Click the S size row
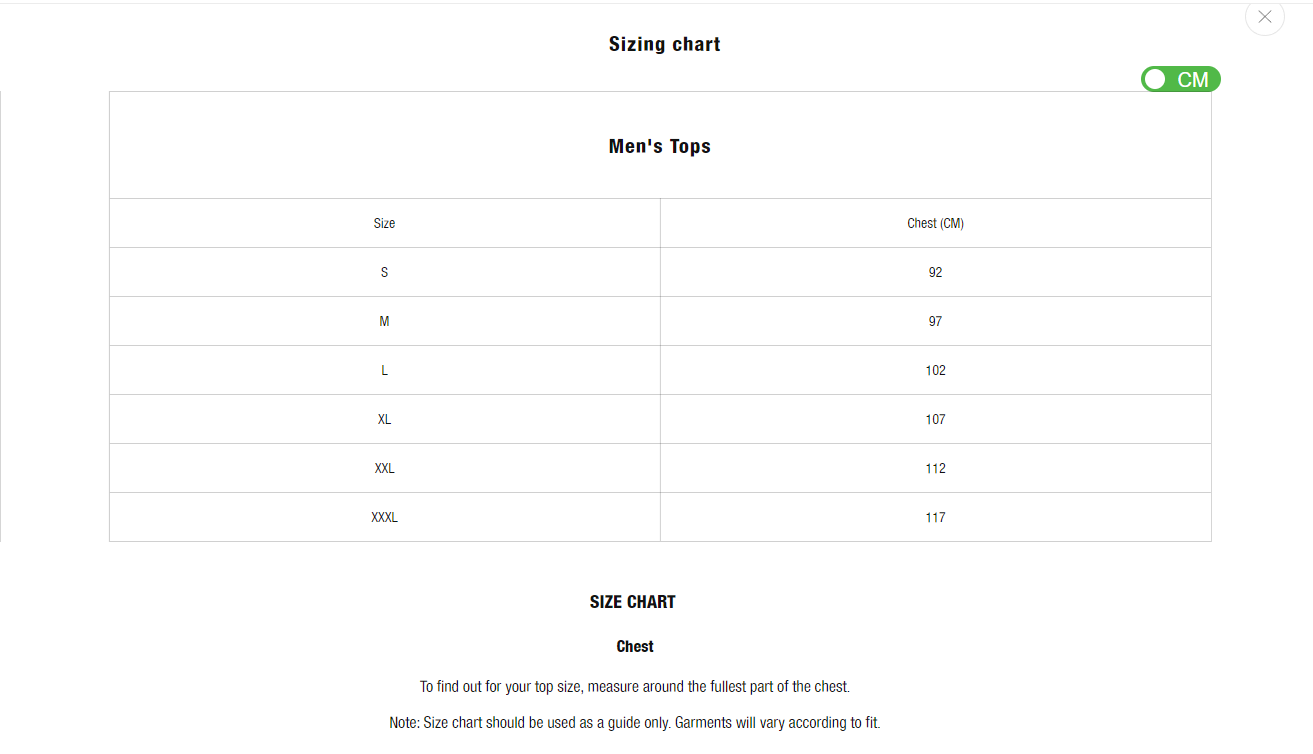Screen dimensions: 1313x754 384,272
